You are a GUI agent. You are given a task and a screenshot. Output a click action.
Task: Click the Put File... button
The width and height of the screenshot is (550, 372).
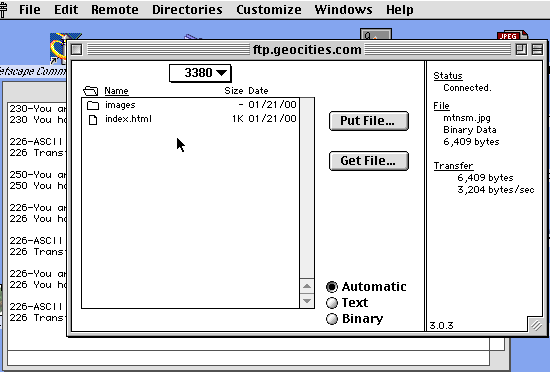pyautogui.click(x=369, y=121)
